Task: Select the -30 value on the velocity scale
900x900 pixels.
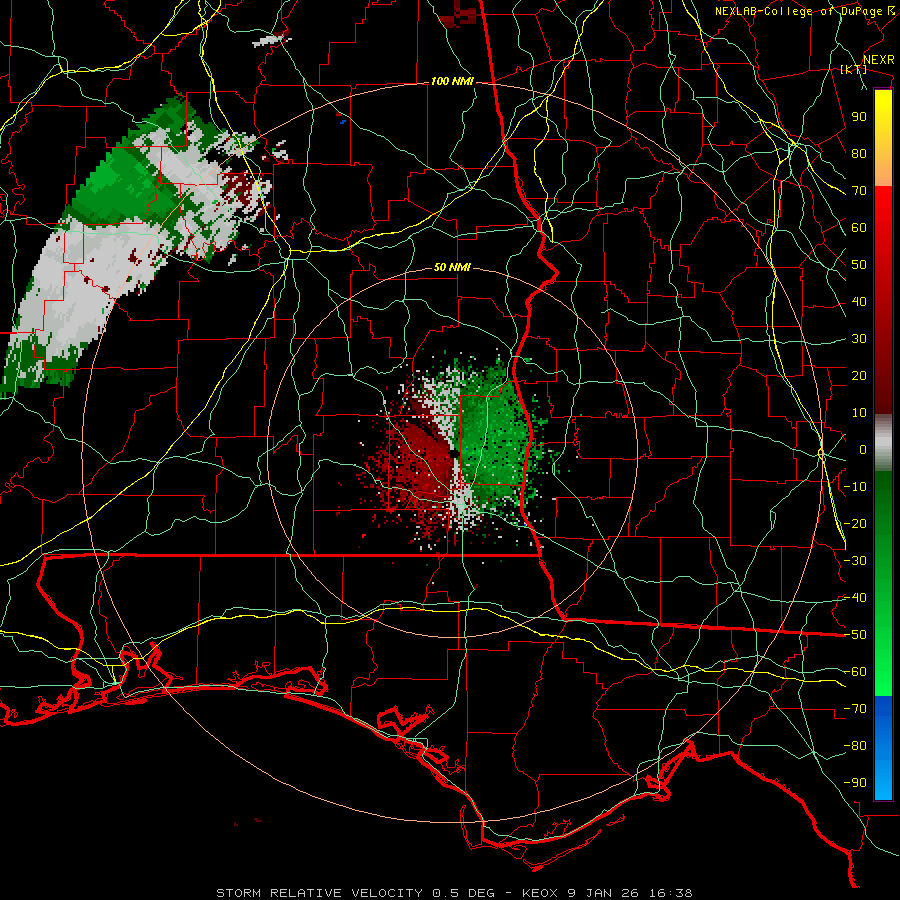Action: 855,561
